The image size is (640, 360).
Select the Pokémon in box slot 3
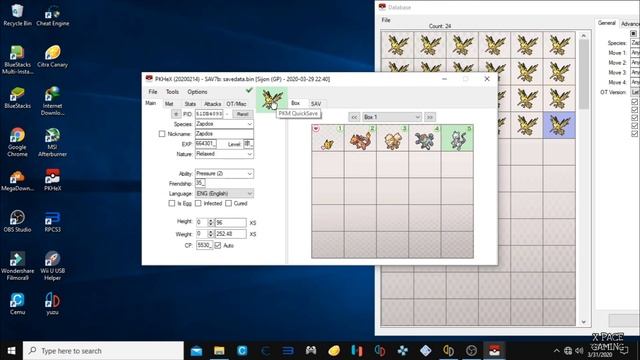(x=393, y=138)
